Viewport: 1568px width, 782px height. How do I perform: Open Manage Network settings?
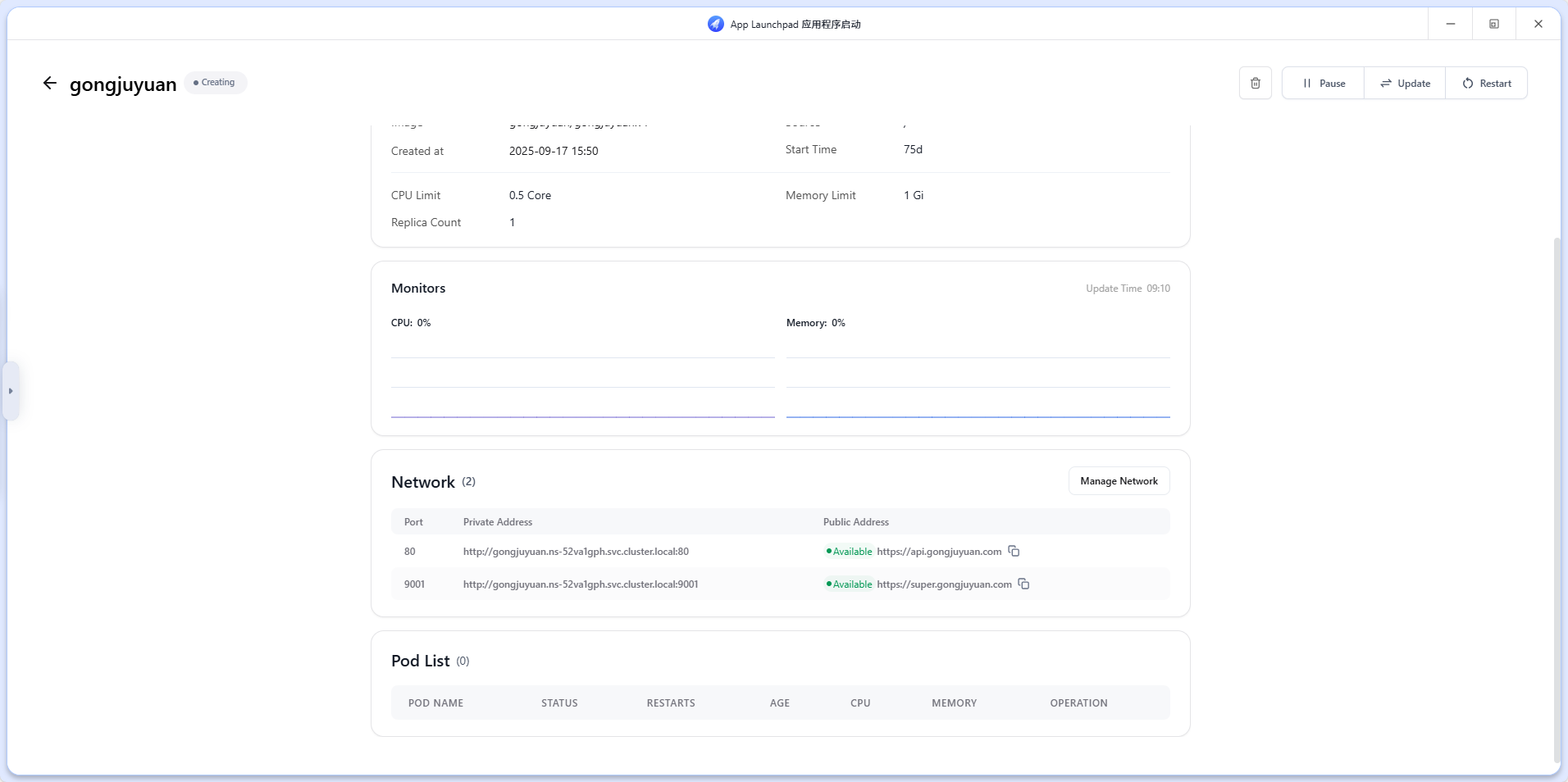click(1119, 481)
